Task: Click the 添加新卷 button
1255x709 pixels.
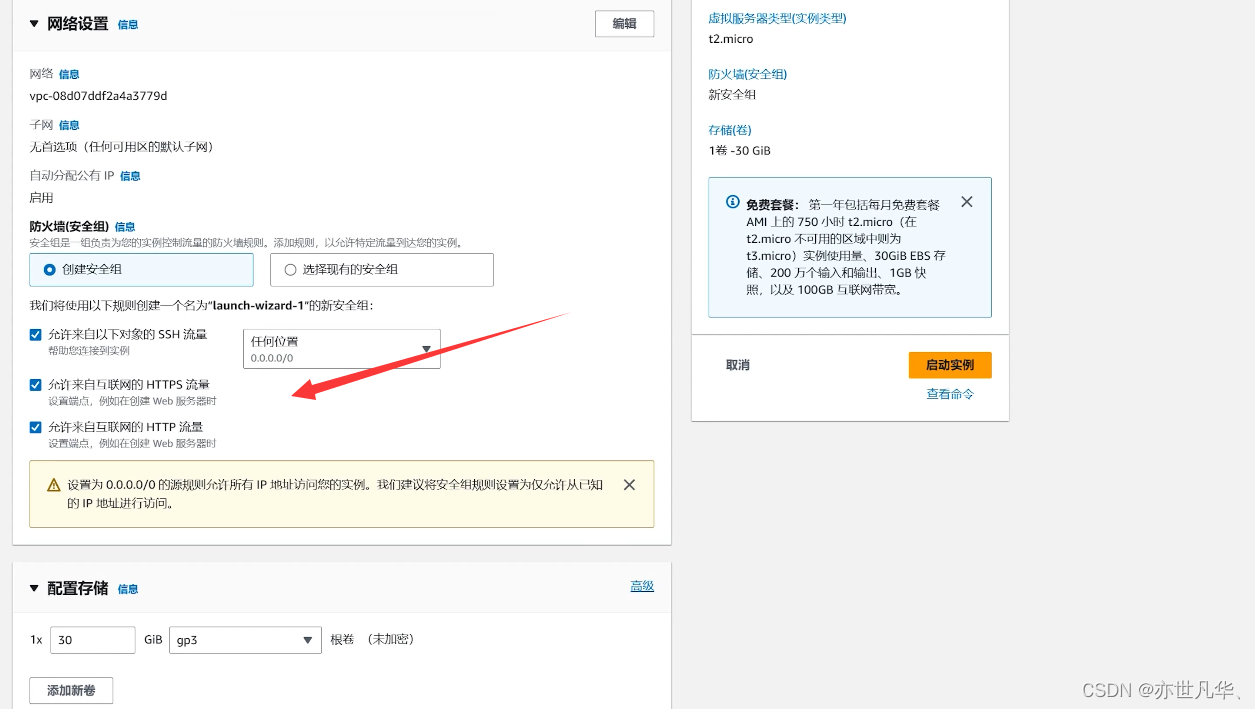Action: (71, 690)
